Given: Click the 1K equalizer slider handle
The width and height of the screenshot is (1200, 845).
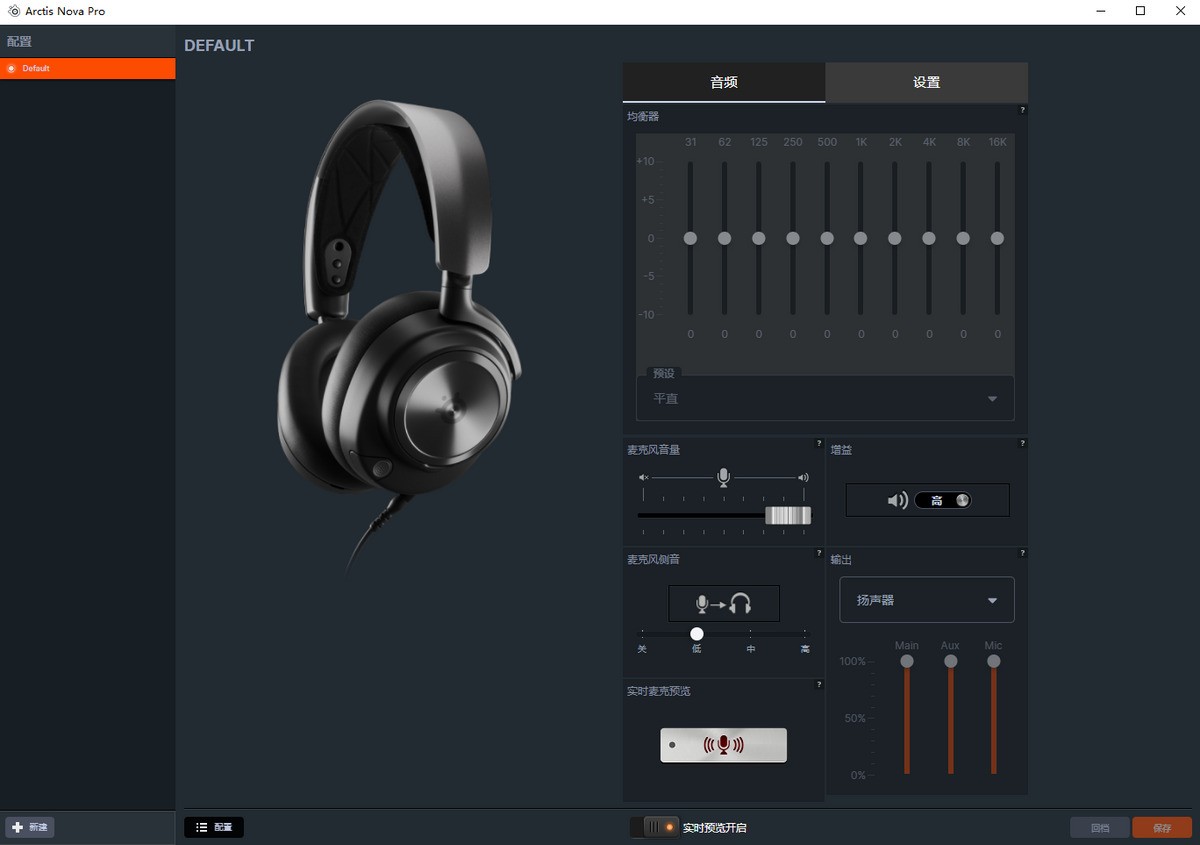Looking at the screenshot, I should pos(860,238).
